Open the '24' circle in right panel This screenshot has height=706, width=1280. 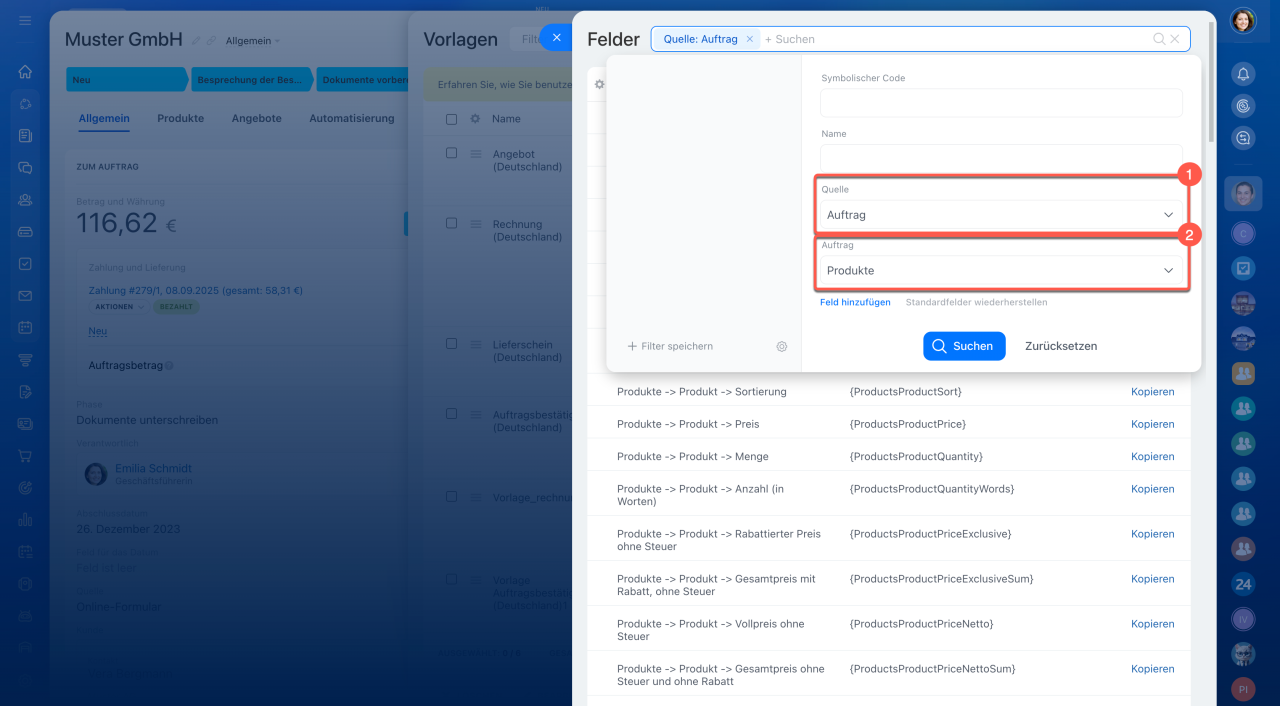coord(1243,584)
